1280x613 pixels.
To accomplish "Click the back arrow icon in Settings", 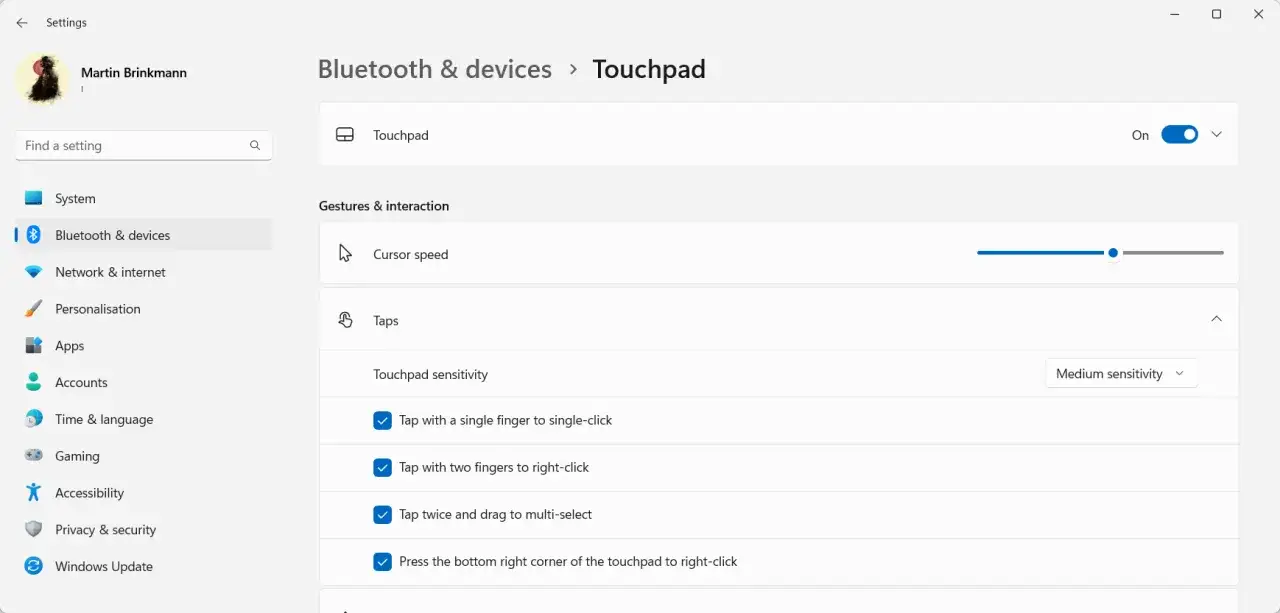I will click(22, 22).
